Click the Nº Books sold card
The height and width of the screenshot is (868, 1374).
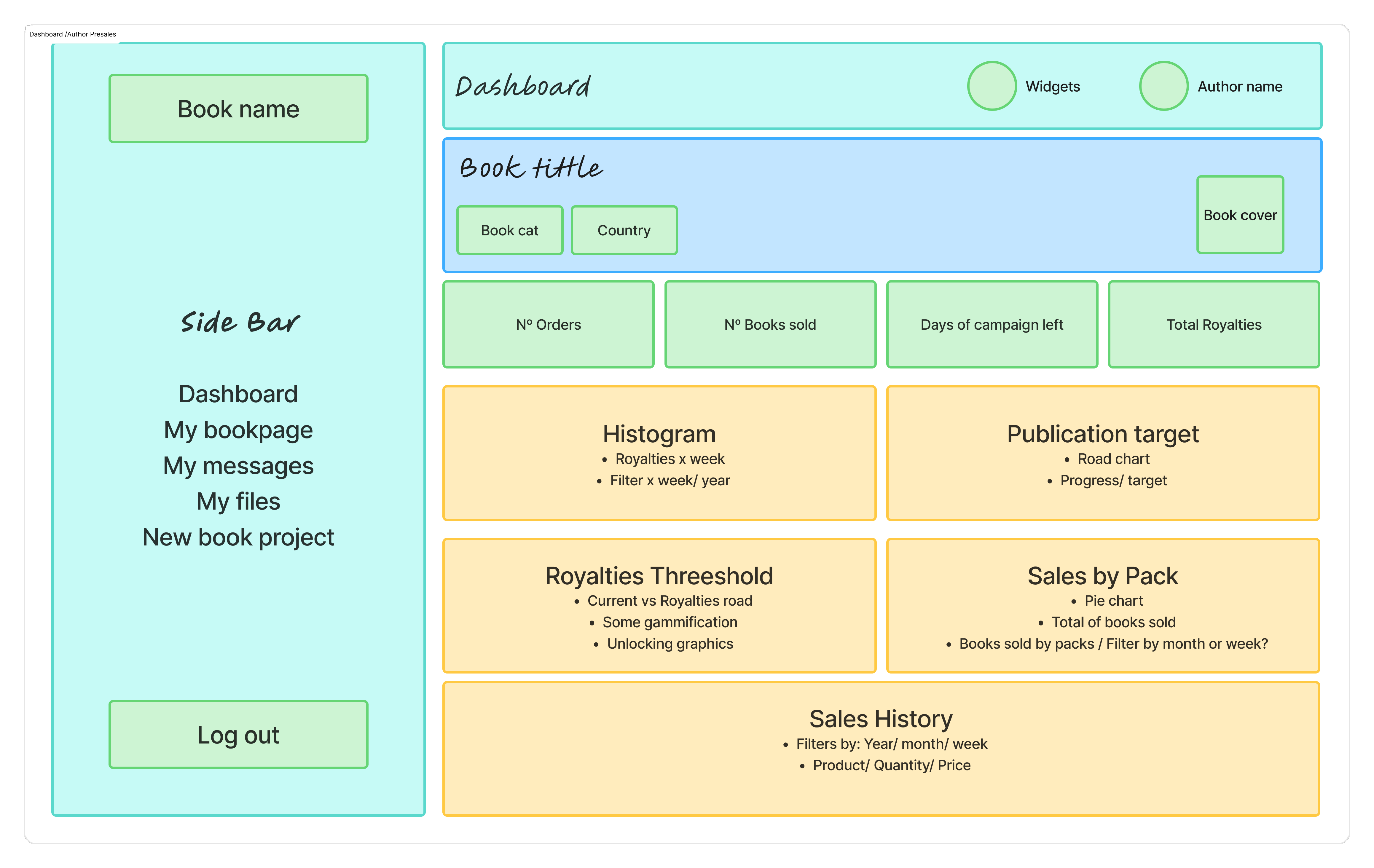click(x=770, y=324)
